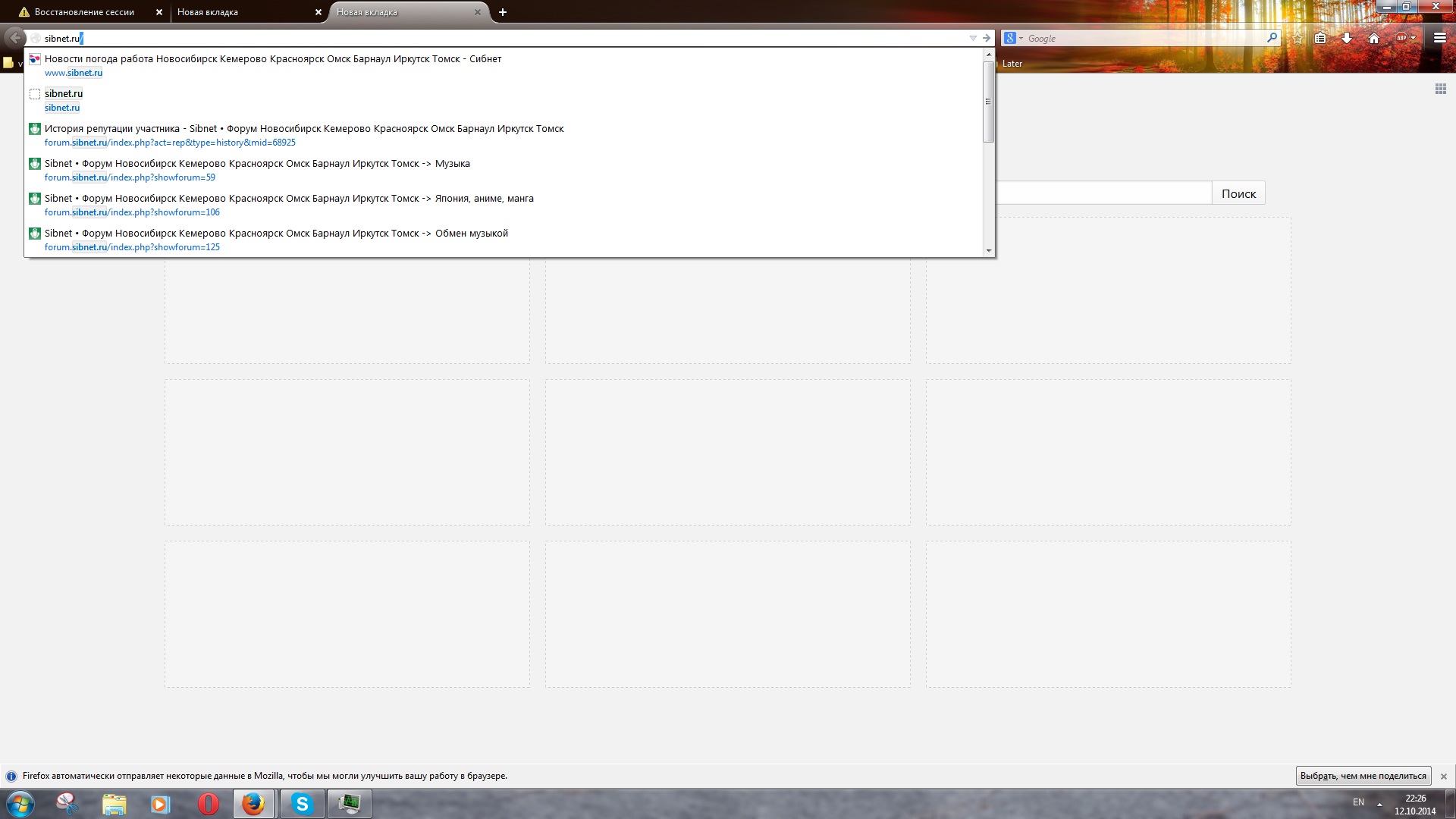Open Skype from taskbar

tap(302, 804)
